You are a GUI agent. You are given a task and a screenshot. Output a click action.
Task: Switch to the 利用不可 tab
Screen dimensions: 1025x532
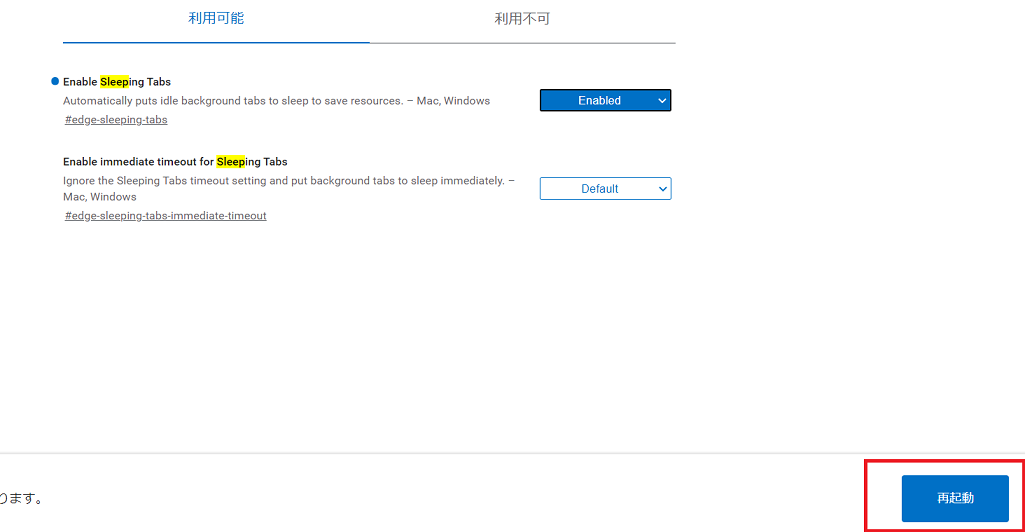pyautogui.click(x=522, y=19)
